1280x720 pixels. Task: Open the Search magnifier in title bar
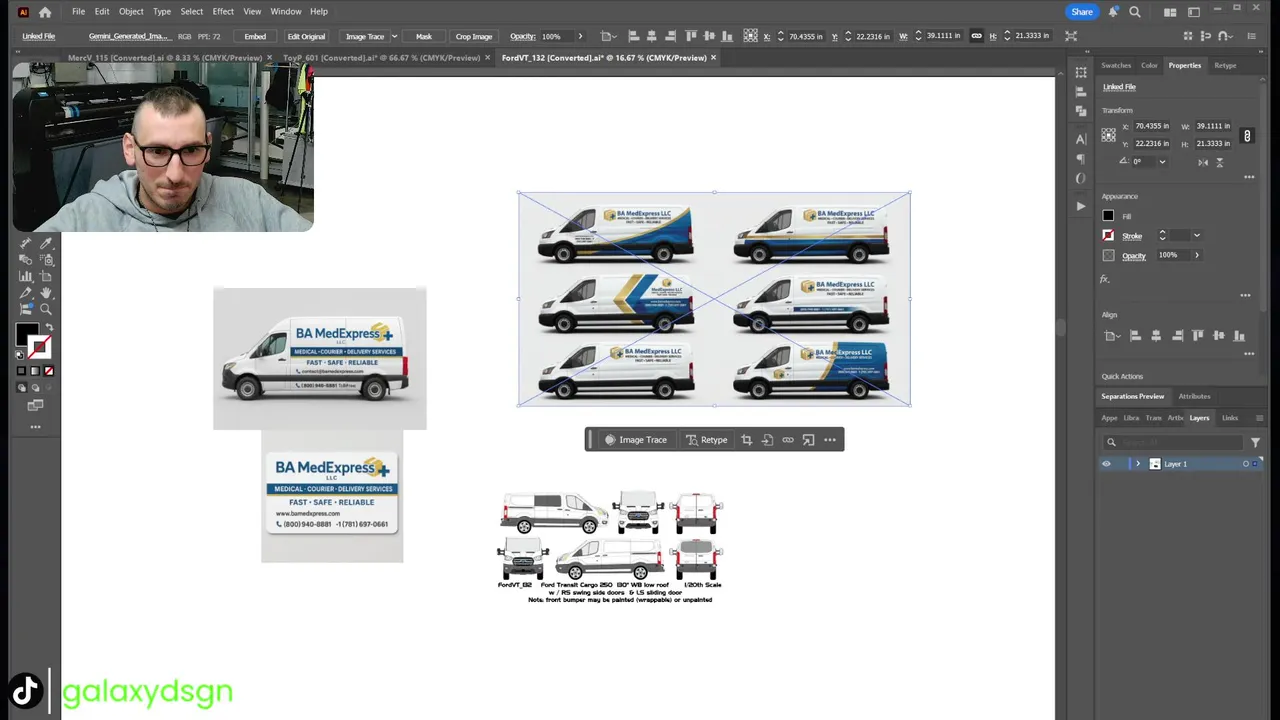pos(1135,12)
